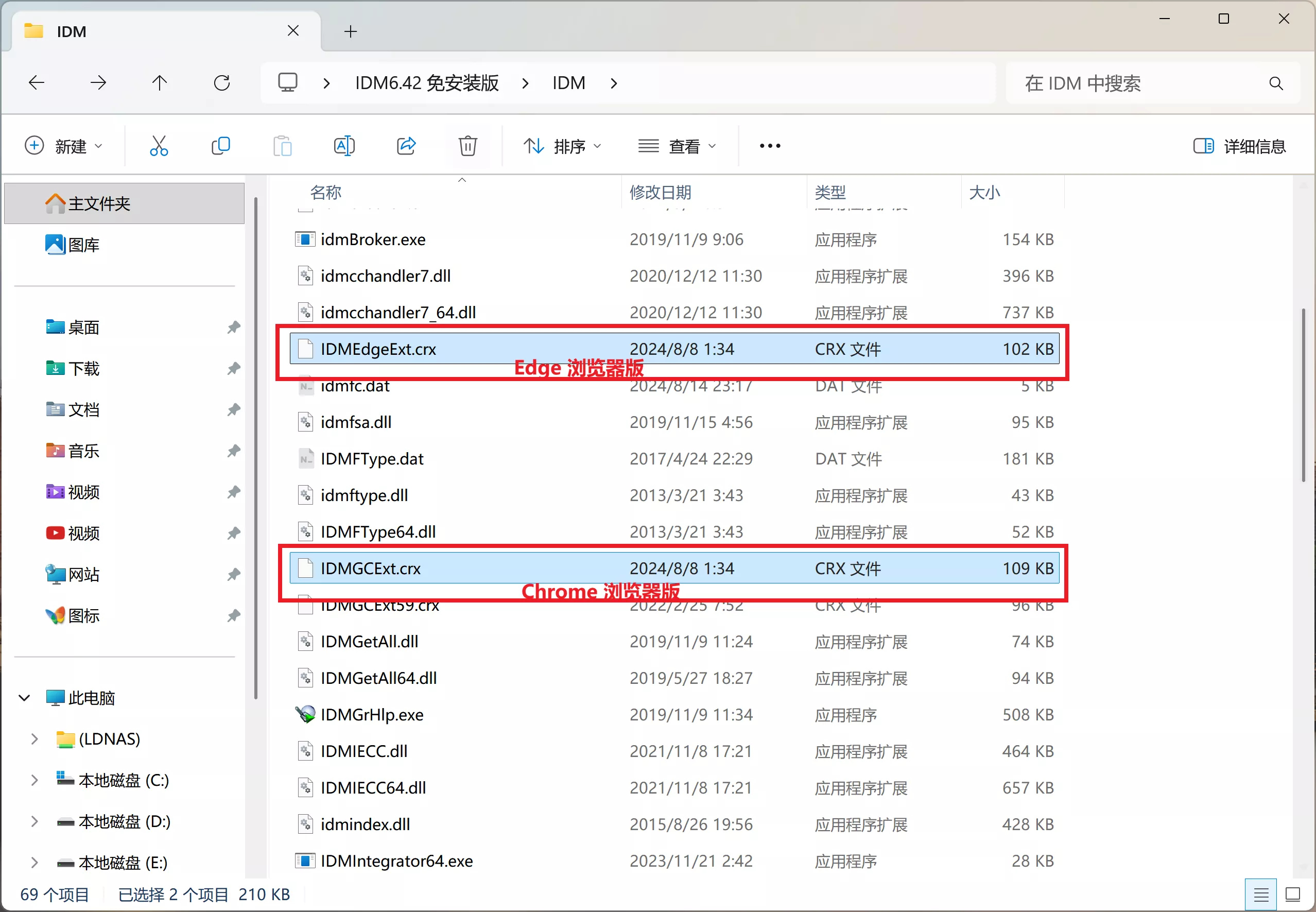Cut selected files with the scissors icon
Viewport: 1316px width, 912px height.
point(158,146)
